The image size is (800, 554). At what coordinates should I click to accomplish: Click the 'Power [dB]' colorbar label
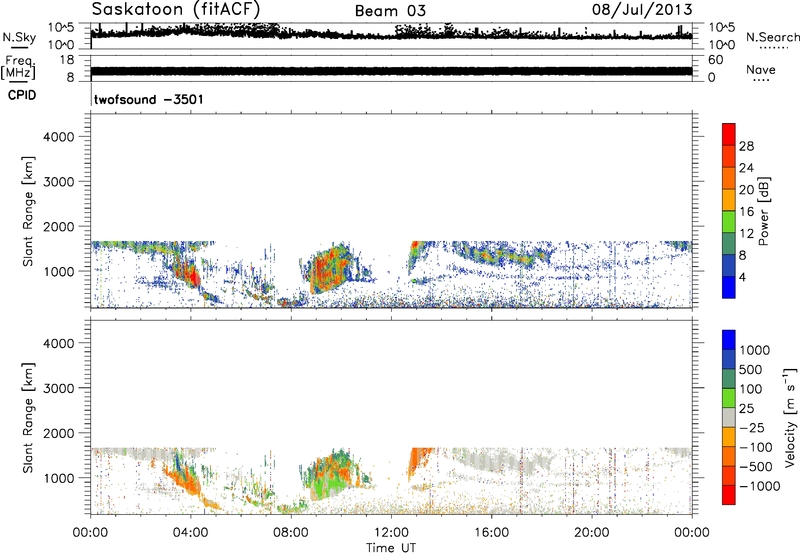click(x=763, y=211)
